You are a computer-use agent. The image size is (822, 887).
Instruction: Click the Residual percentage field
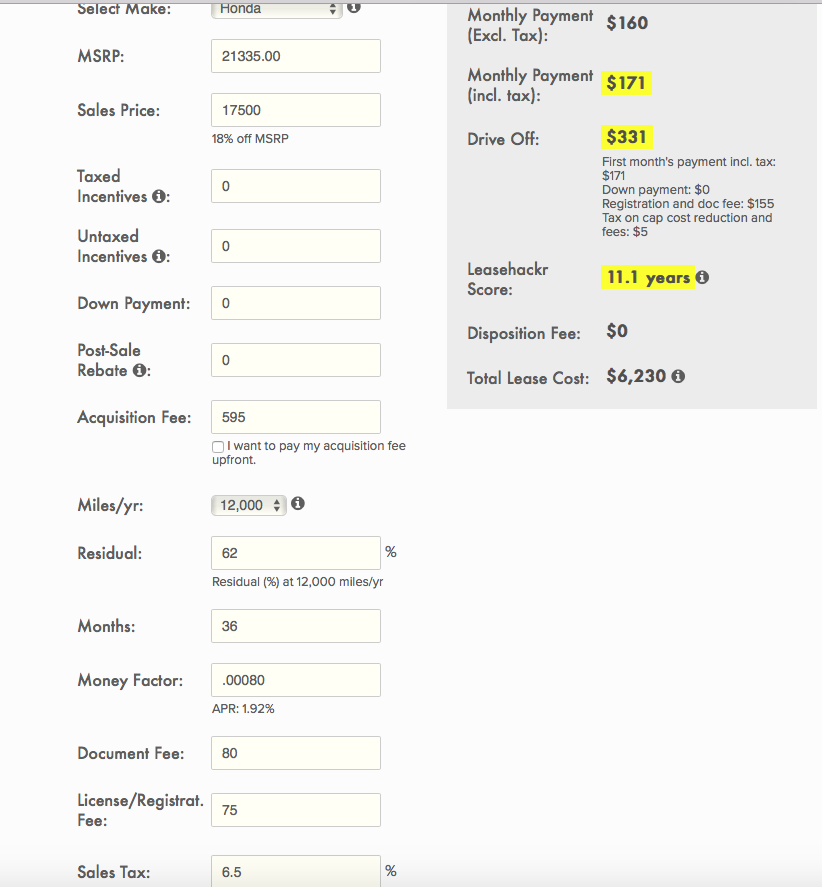tap(296, 553)
